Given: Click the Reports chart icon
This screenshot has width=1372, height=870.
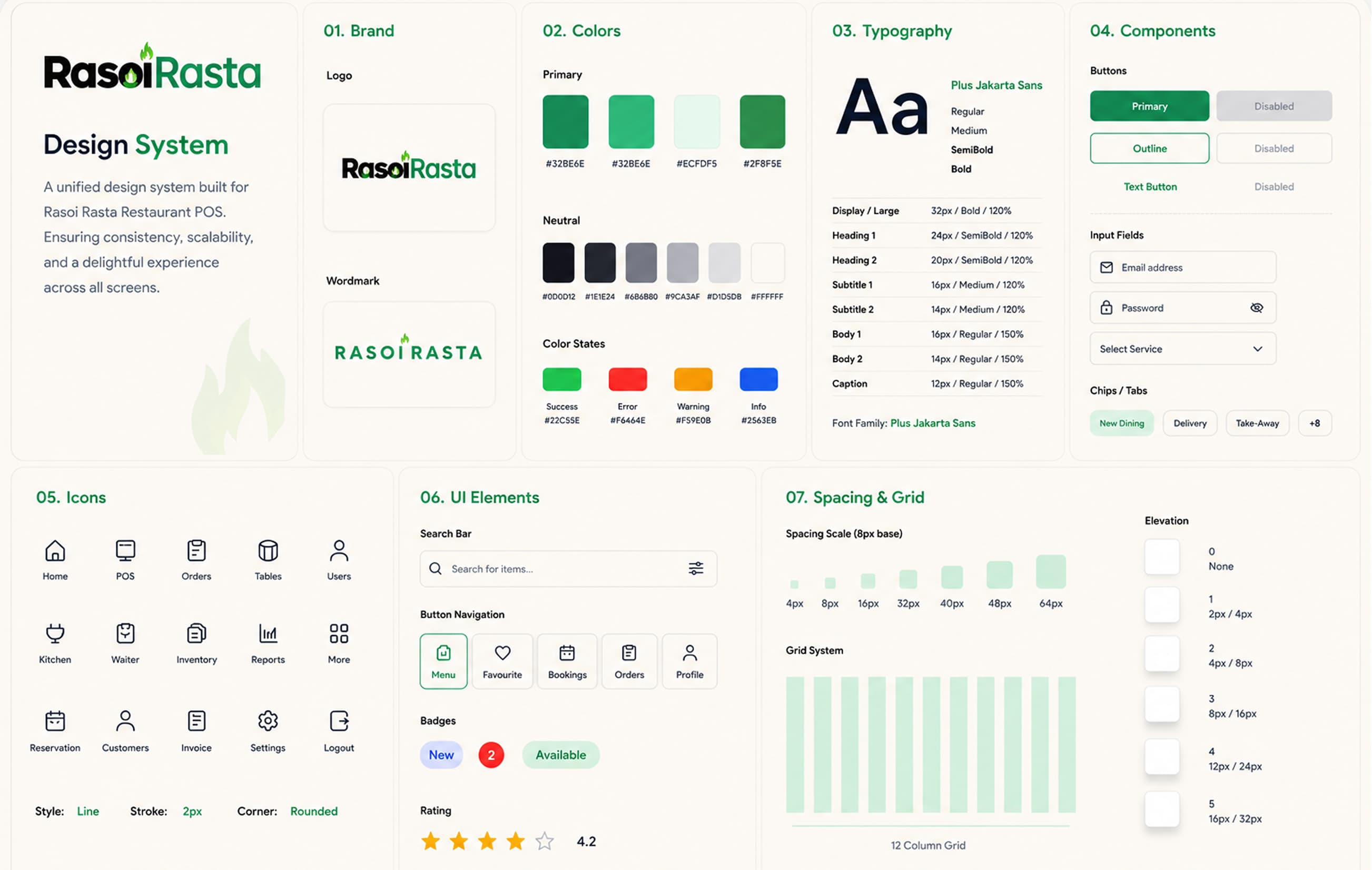Looking at the screenshot, I should point(268,634).
